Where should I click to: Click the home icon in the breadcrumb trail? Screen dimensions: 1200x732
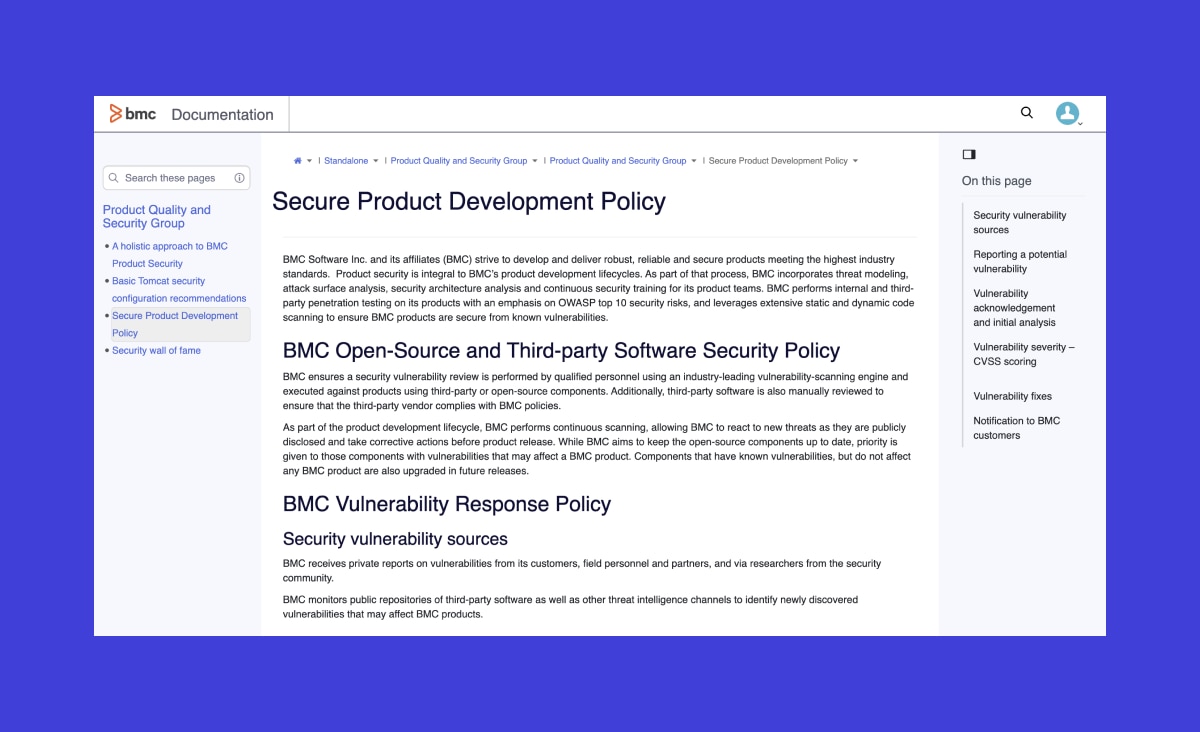tap(297, 160)
